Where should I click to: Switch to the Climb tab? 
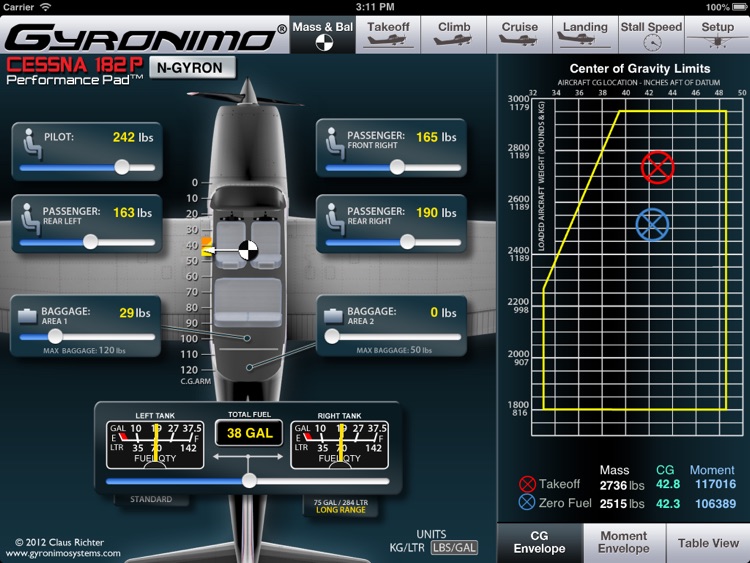[x=454, y=35]
